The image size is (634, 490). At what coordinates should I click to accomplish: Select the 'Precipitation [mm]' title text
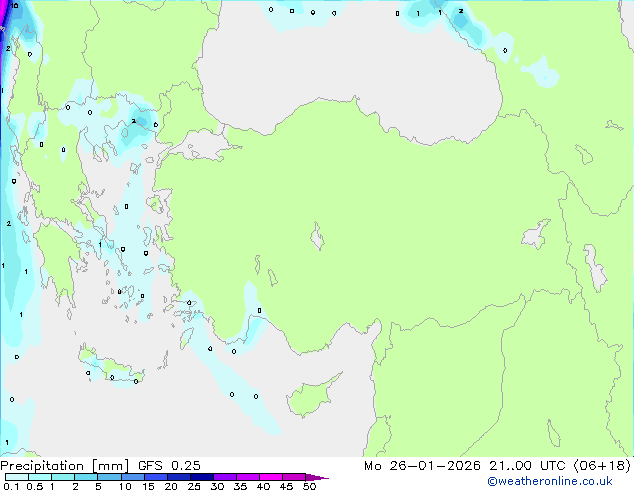pyautogui.click(x=65, y=466)
